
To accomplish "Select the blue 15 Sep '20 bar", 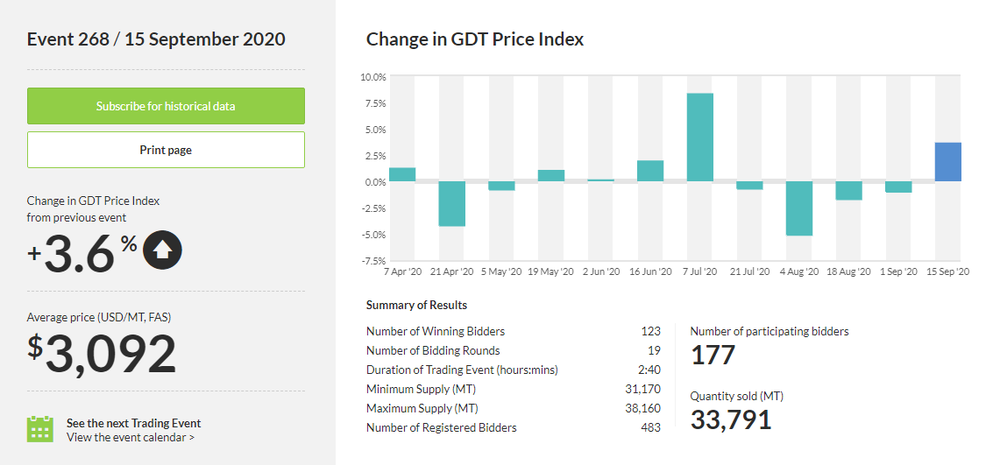I will pyautogui.click(x=948, y=162).
